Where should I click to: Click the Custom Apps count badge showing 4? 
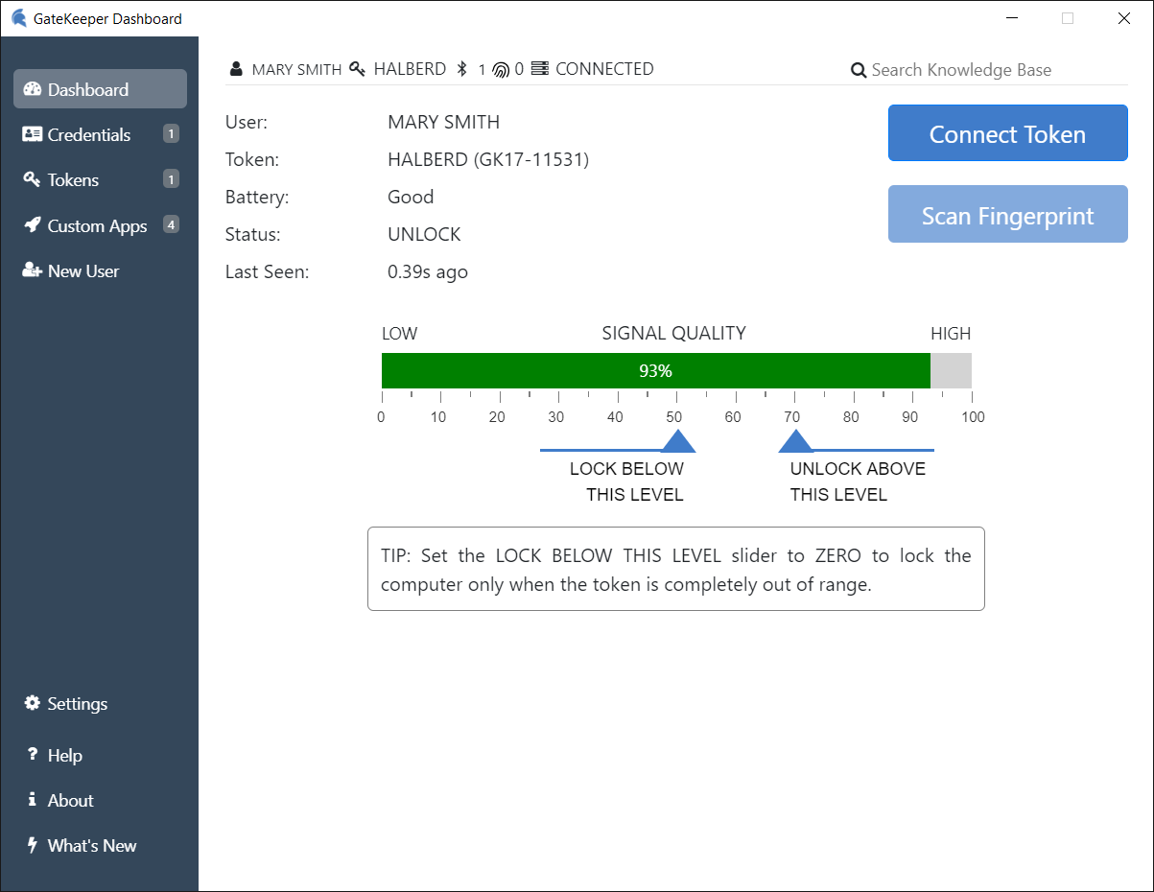pos(171,224)
